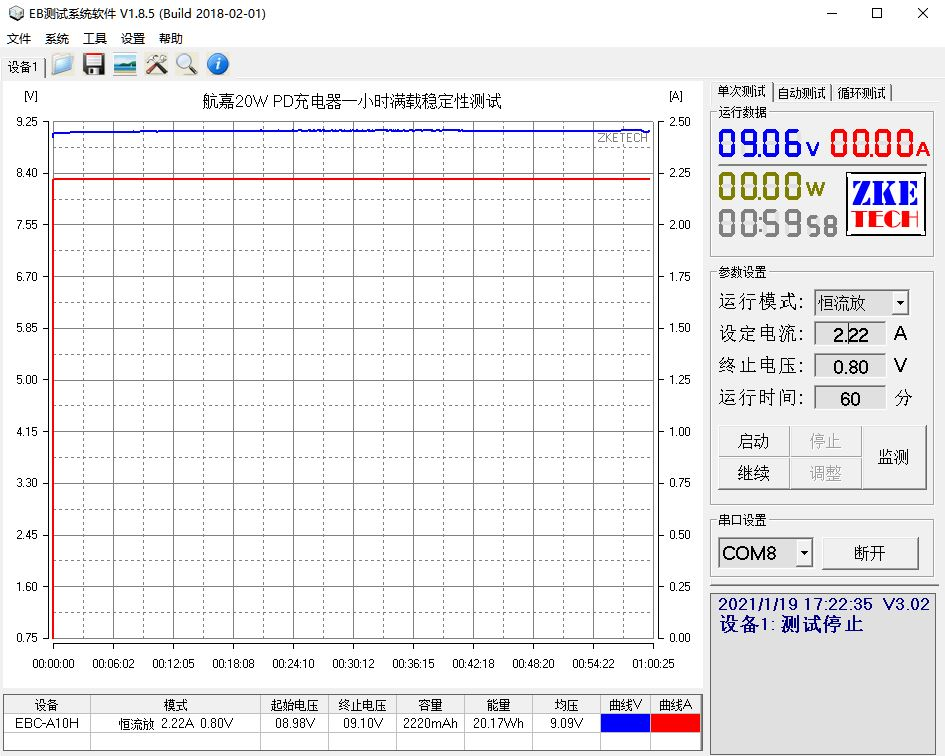The image size is (945, 756).
Task: Click the 终止电压 field showing 0.80
Action: tap(850, 367)
